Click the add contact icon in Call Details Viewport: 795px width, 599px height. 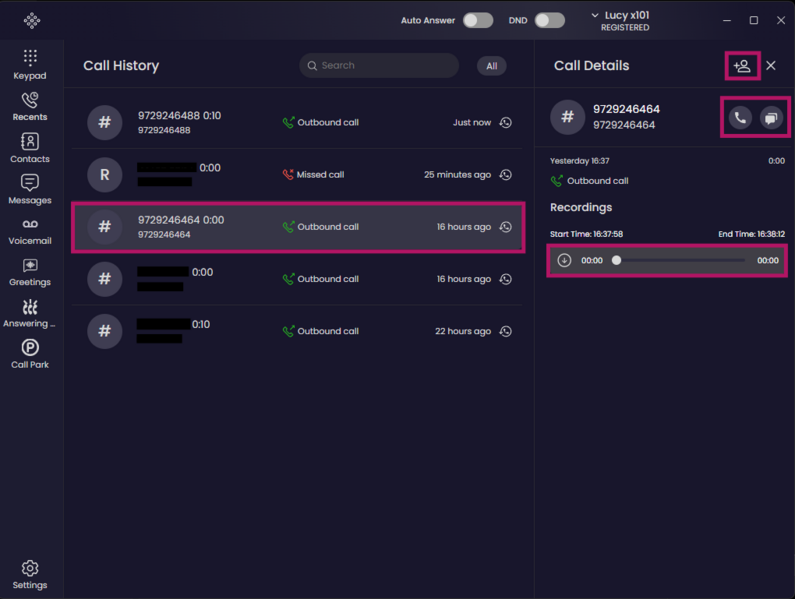pyautogui.click(x=742, y=66)
